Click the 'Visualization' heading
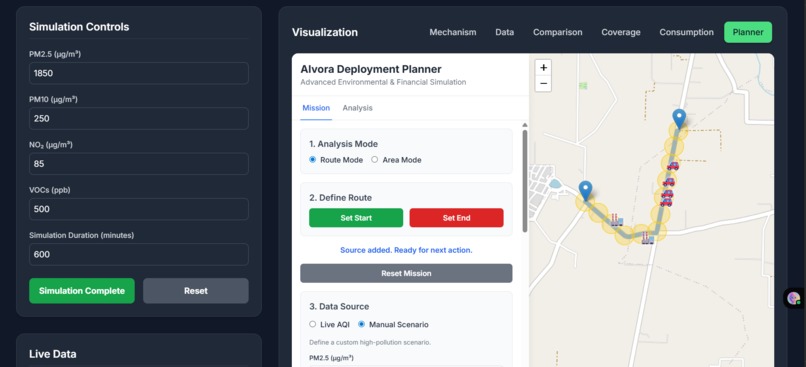This screenshot has width=806, height=367. pyautogui.click(x=325, y=32)
